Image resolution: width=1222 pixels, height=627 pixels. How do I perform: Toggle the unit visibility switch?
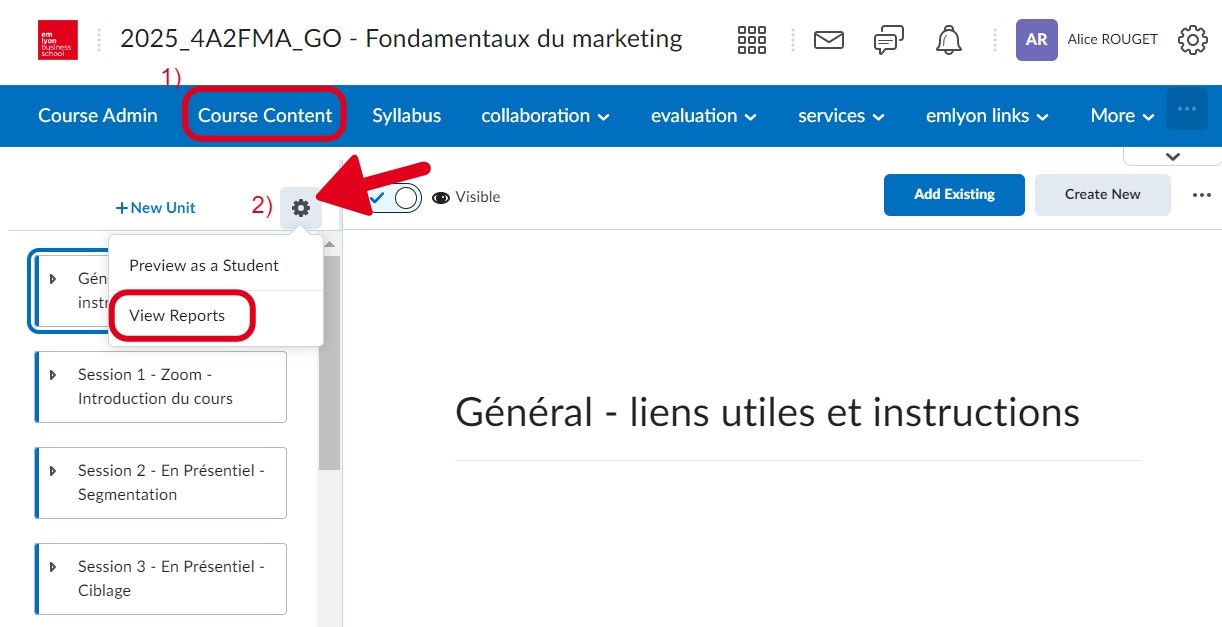pos(394,198)
